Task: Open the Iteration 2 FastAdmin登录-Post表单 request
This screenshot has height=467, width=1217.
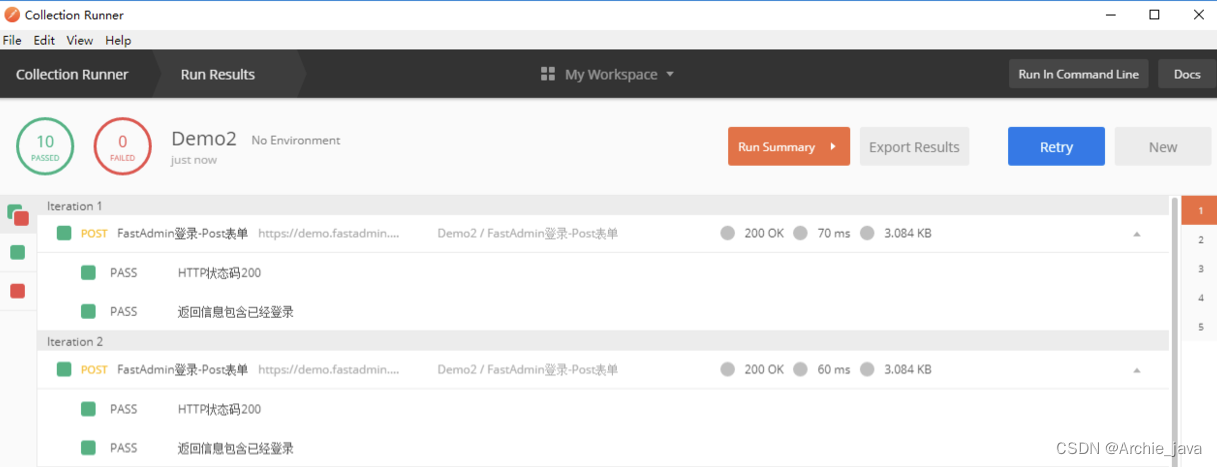Action: click(182, 369)
